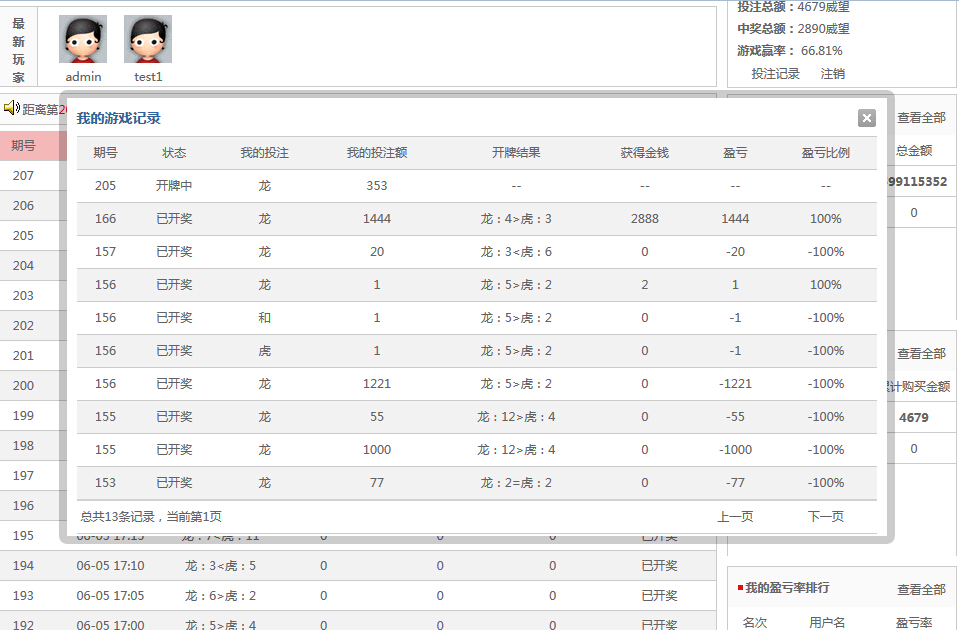Click the 开牌中 status cell

pyautogui.click(x=174, y=186)
